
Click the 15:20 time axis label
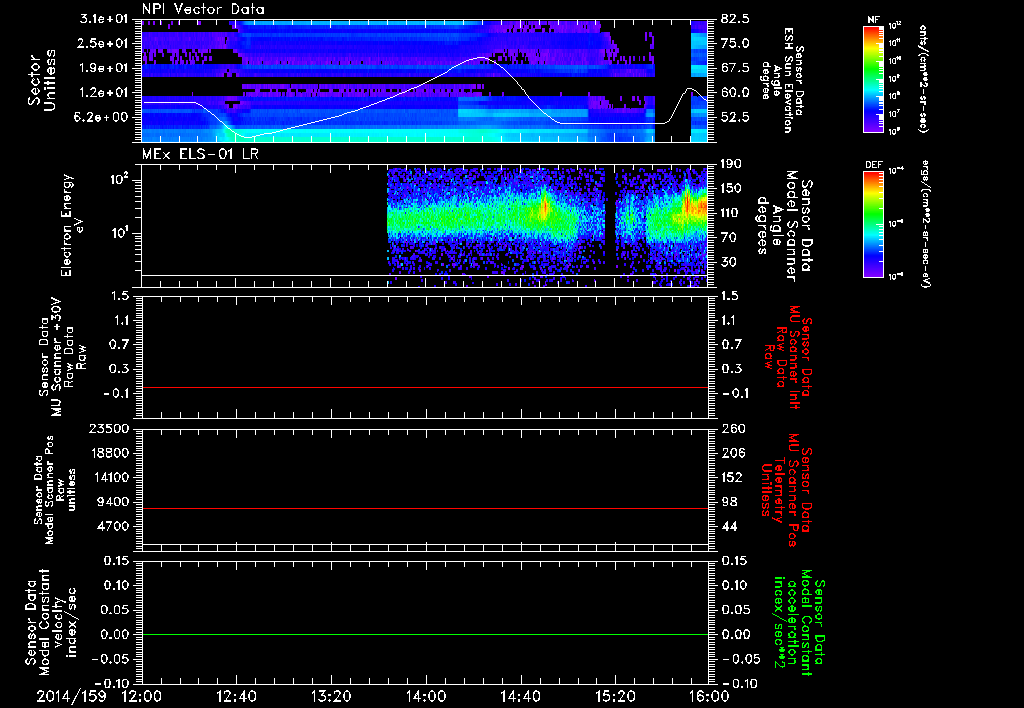click(615, 696)
